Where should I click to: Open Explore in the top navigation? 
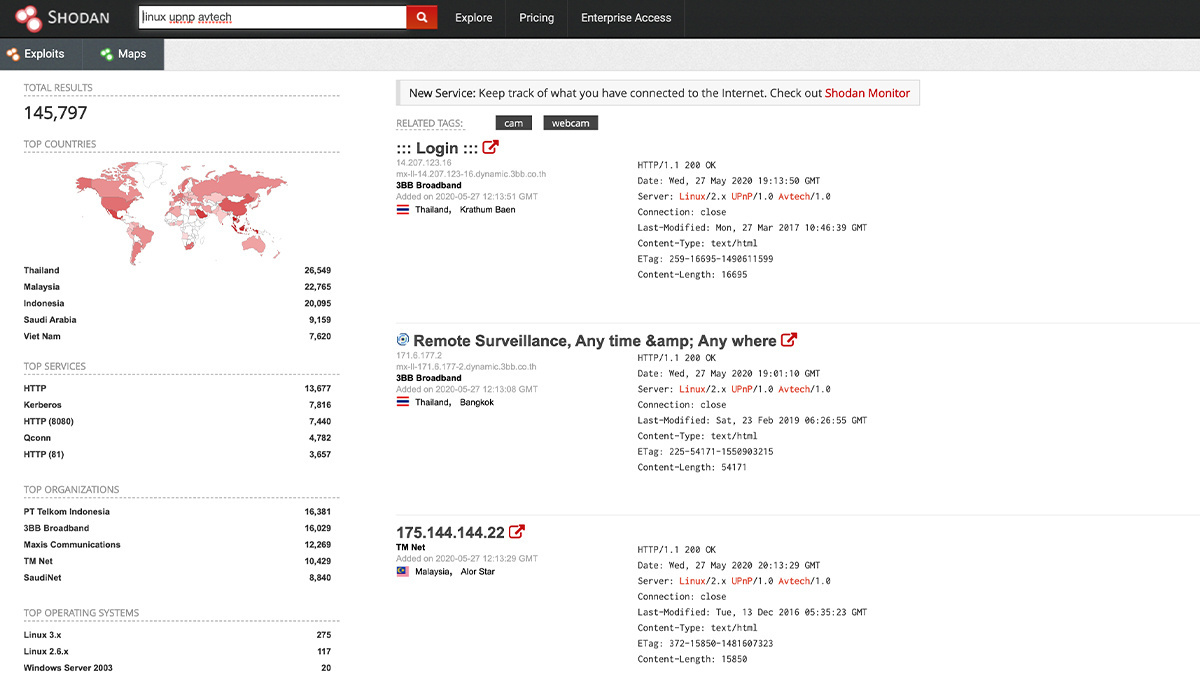[x=473, y=18]
